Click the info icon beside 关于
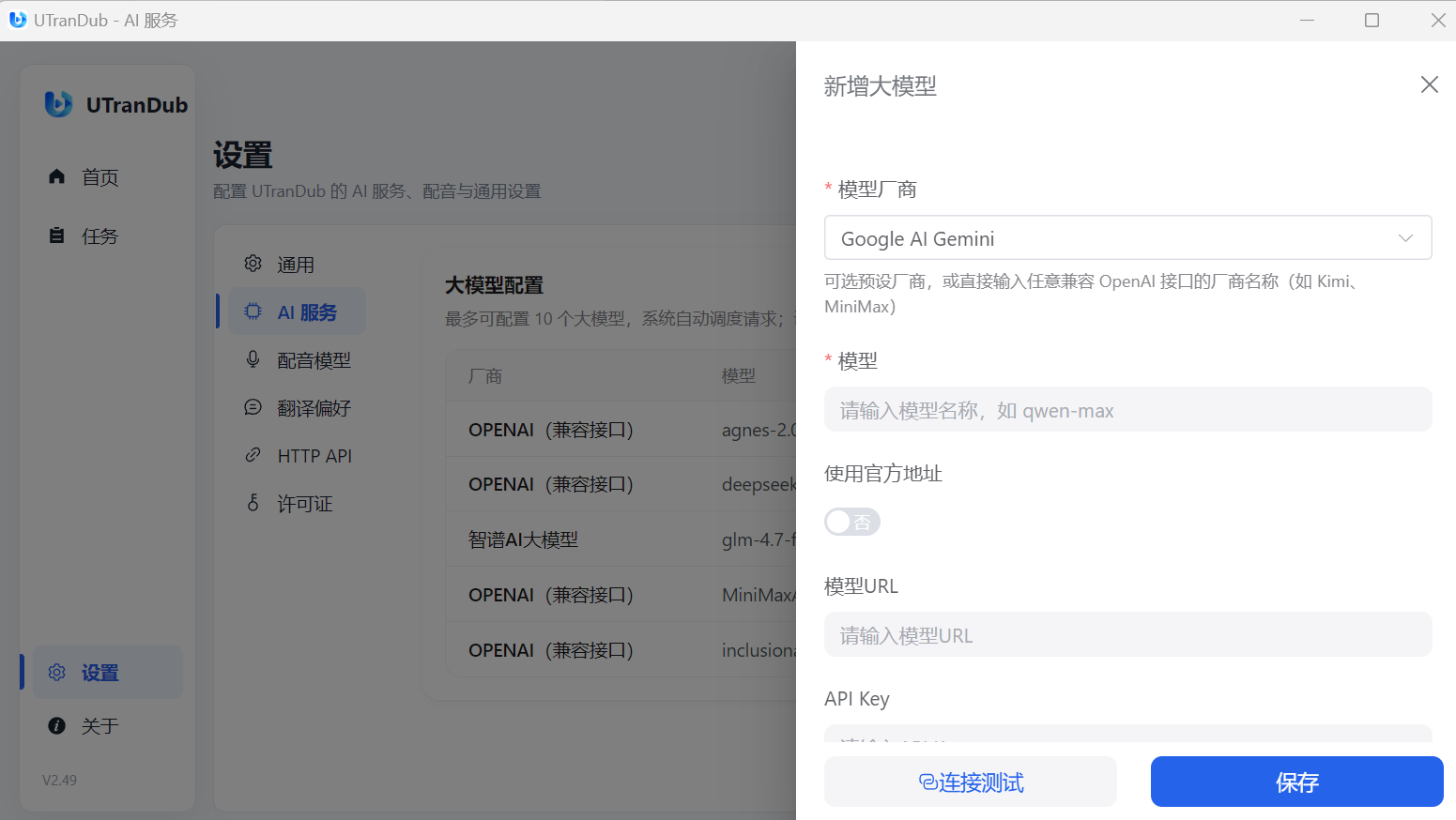The height and width of the screenshot is (820, 1456). [57, 725]
